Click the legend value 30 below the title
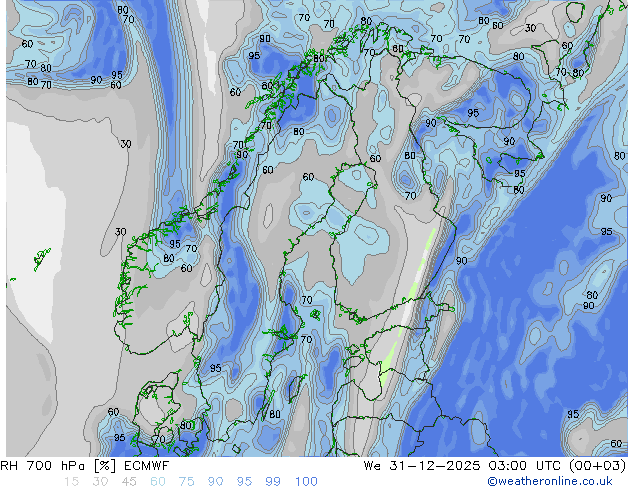The height and width of the screenshot is (490, 634). pos(100,482)
